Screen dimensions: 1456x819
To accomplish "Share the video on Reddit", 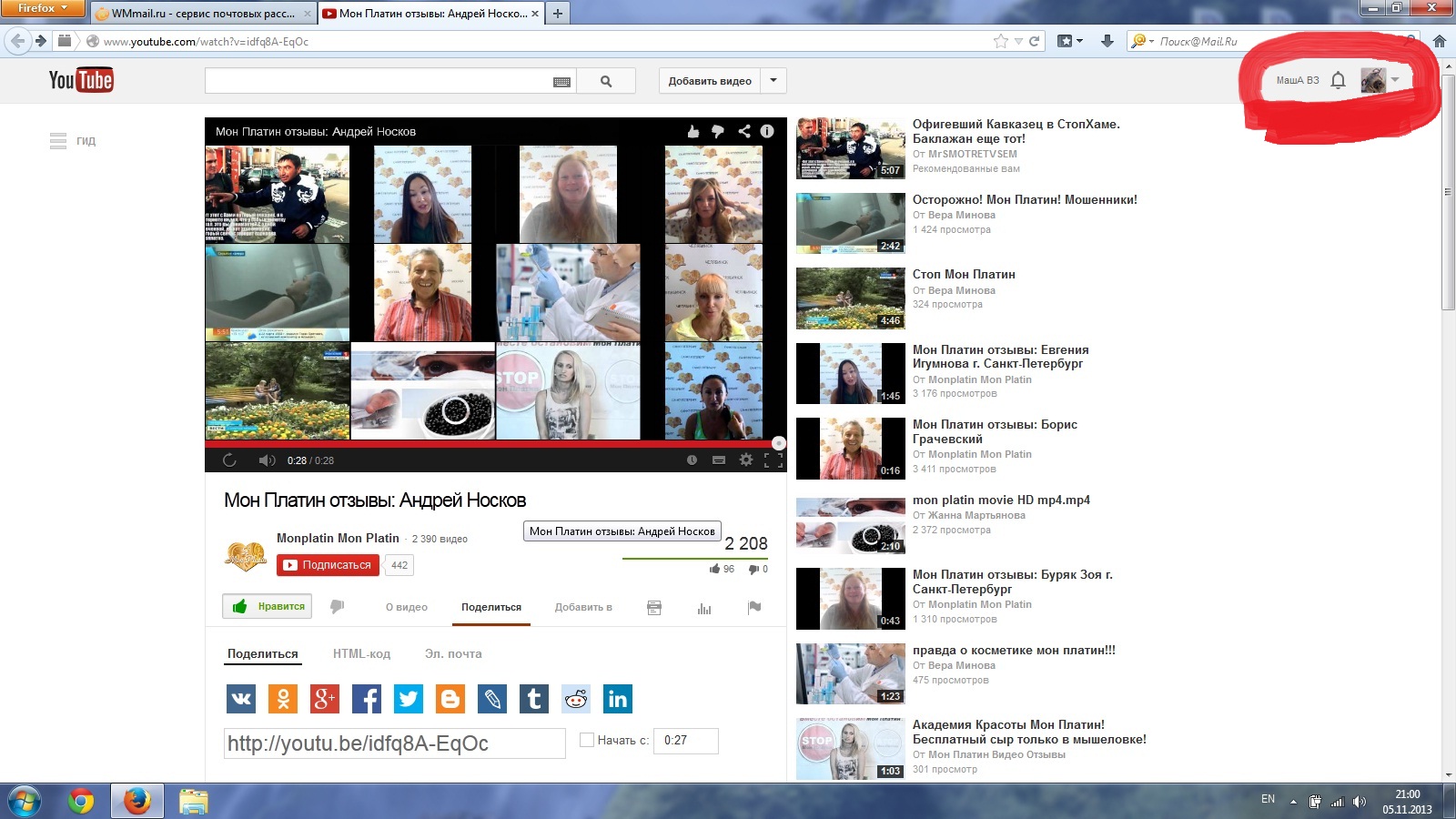I will click(x=576, y=699).
